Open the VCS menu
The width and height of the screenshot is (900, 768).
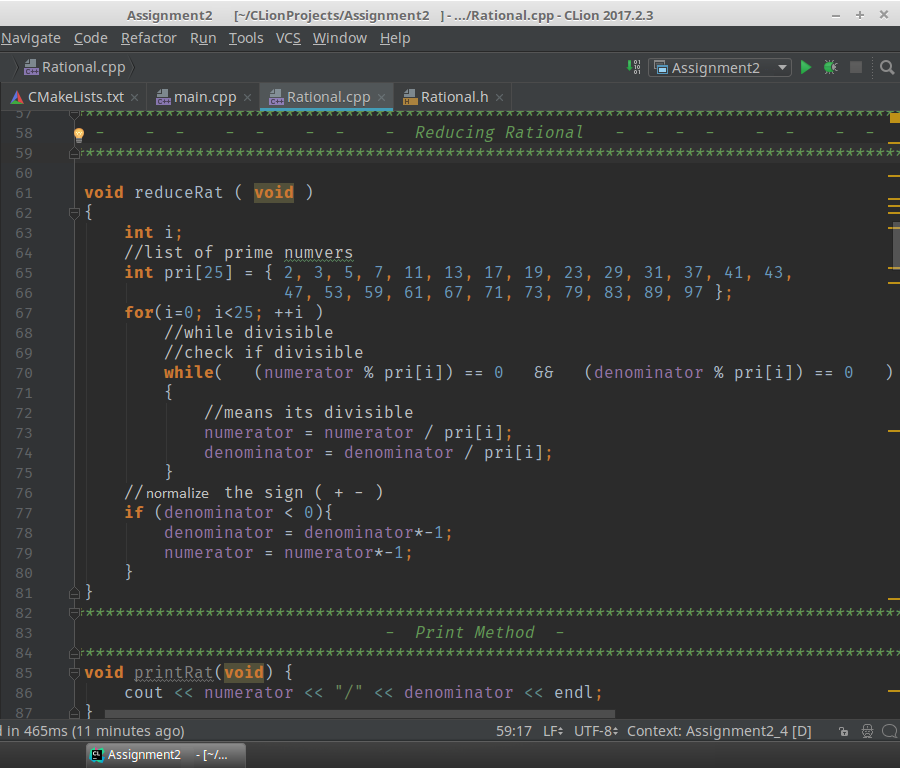pyautogui.click(x=288, y=38)
